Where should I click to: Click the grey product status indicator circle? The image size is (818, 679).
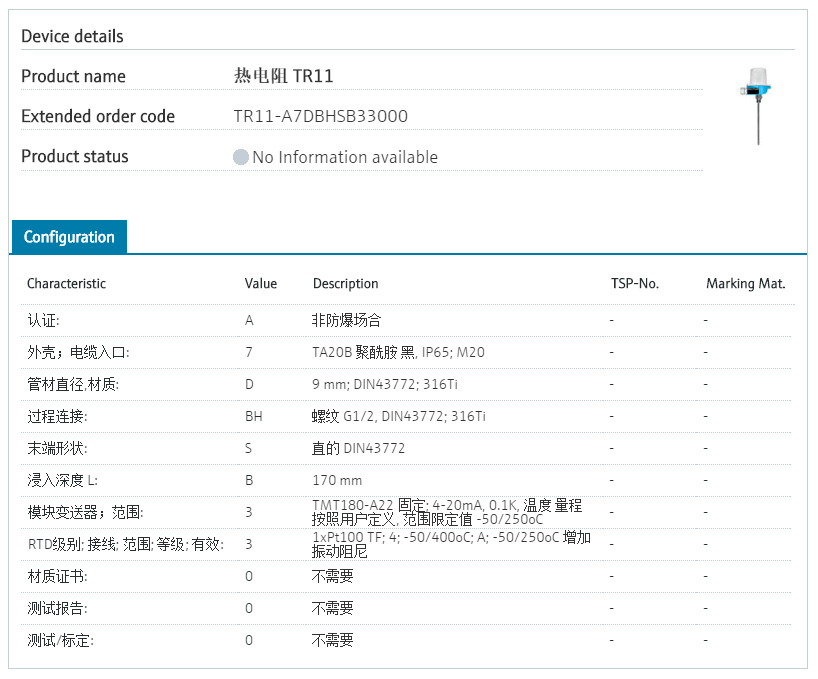(240, 157)
